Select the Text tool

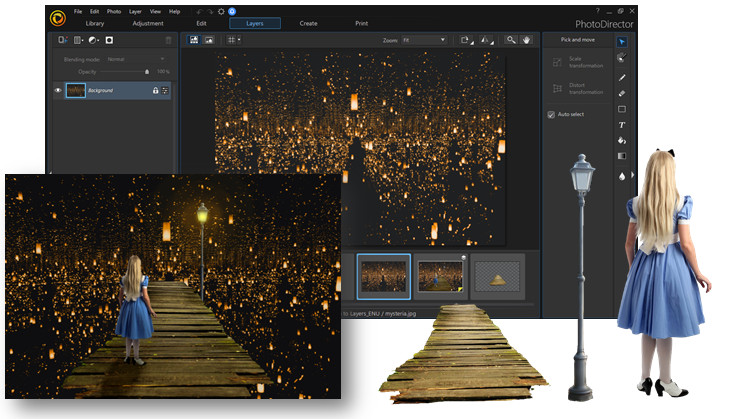click(621, 125)
